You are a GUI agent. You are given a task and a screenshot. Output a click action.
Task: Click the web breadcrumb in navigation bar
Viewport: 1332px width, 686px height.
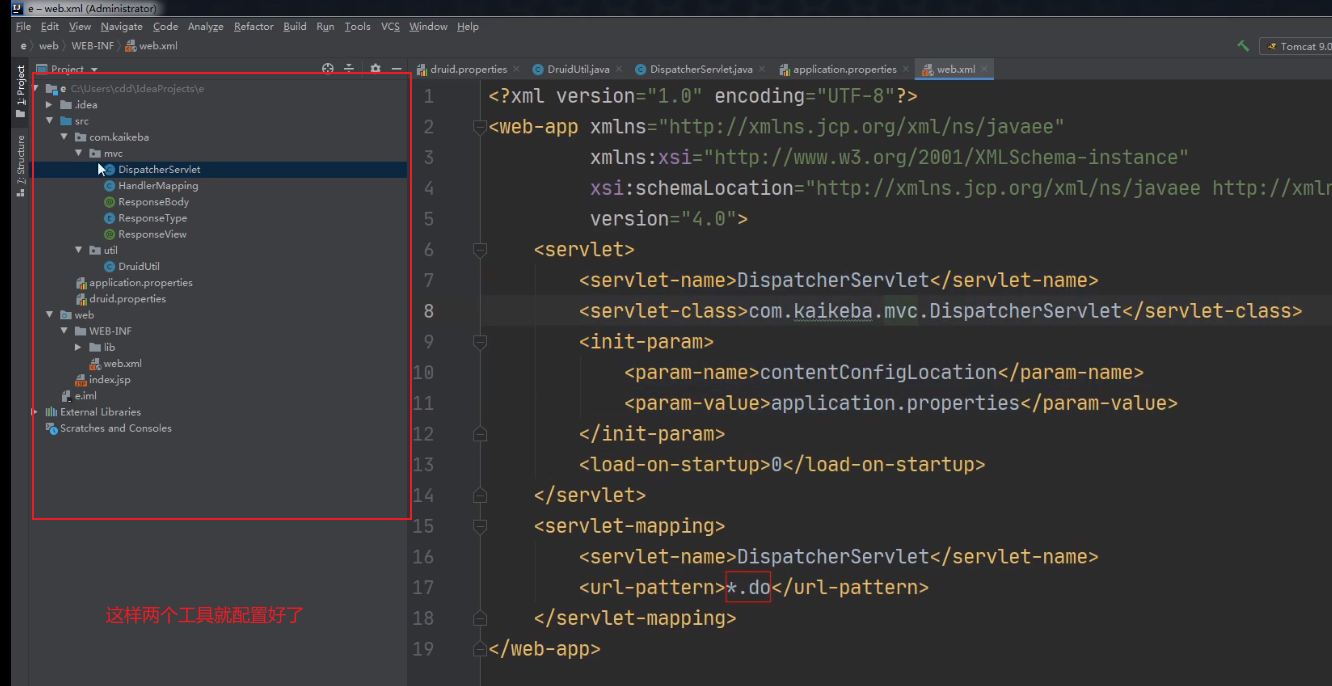49,46
